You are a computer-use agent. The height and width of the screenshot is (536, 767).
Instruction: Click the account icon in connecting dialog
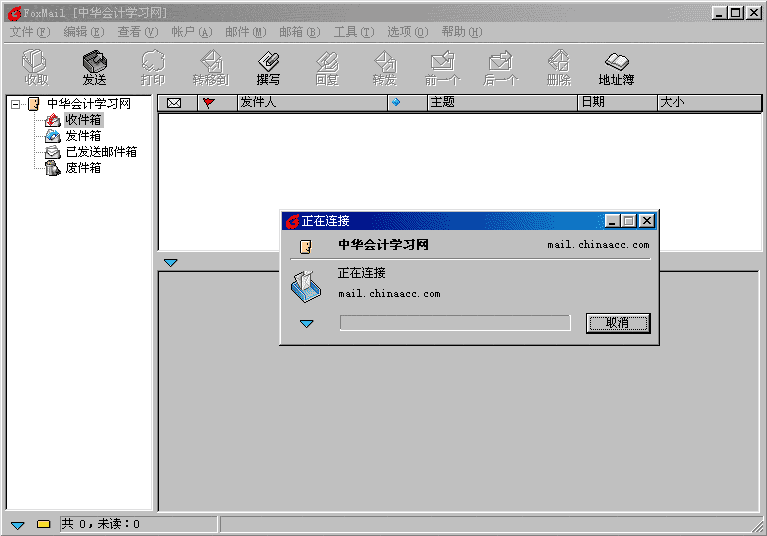click(306, 246)
